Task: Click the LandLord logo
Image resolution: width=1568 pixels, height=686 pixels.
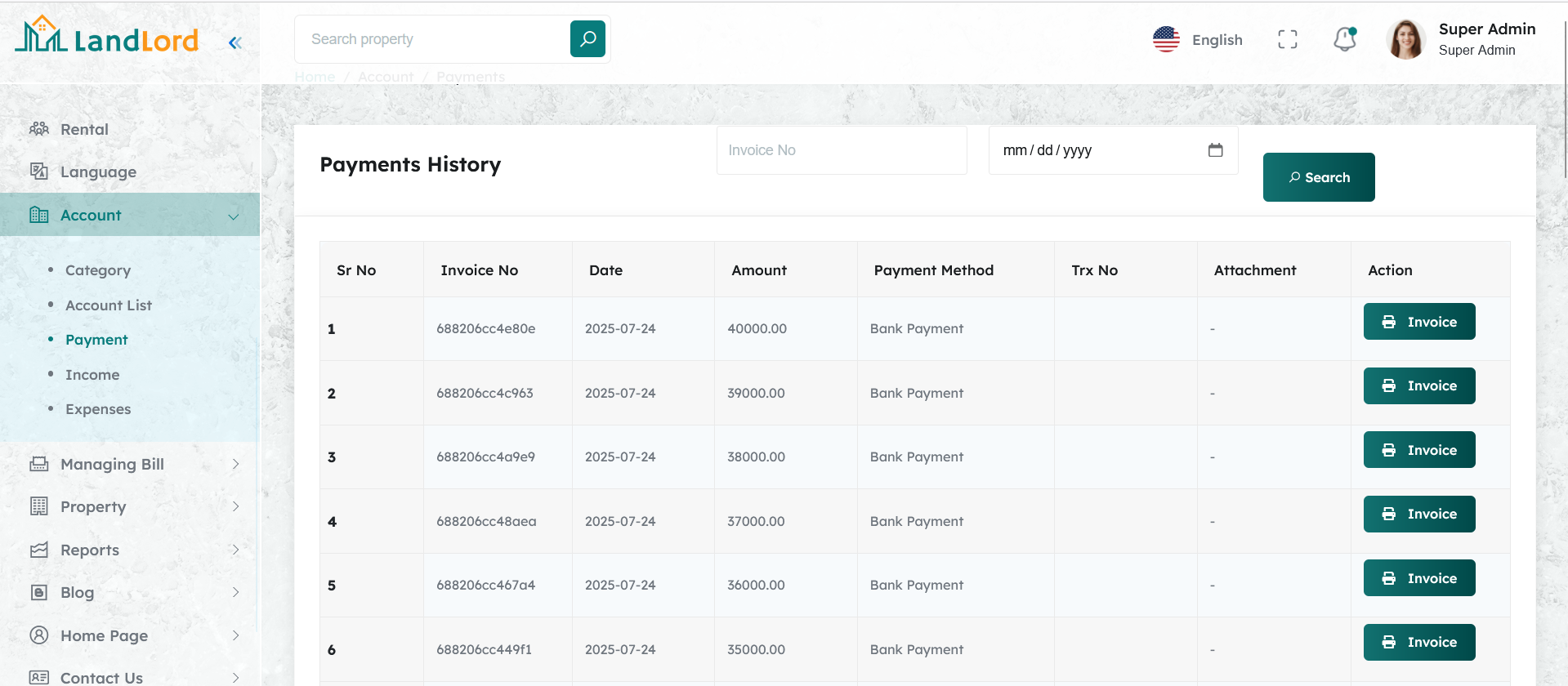Action: click(x=107, y=38)
